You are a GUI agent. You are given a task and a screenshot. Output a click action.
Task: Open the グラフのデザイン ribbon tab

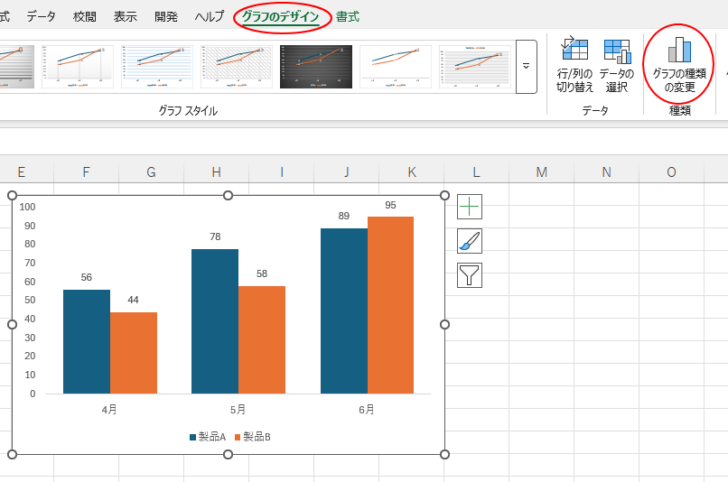(280, 17)
